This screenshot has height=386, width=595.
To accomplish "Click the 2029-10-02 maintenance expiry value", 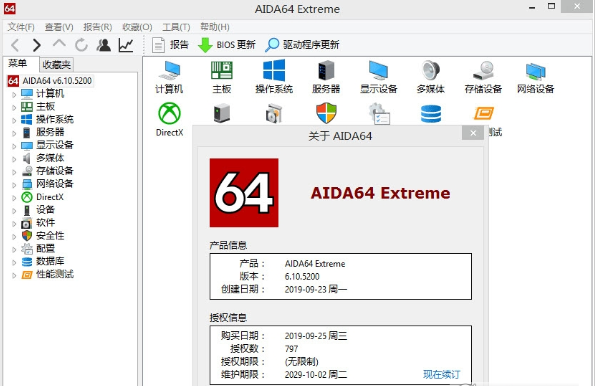I will [316, 375].
